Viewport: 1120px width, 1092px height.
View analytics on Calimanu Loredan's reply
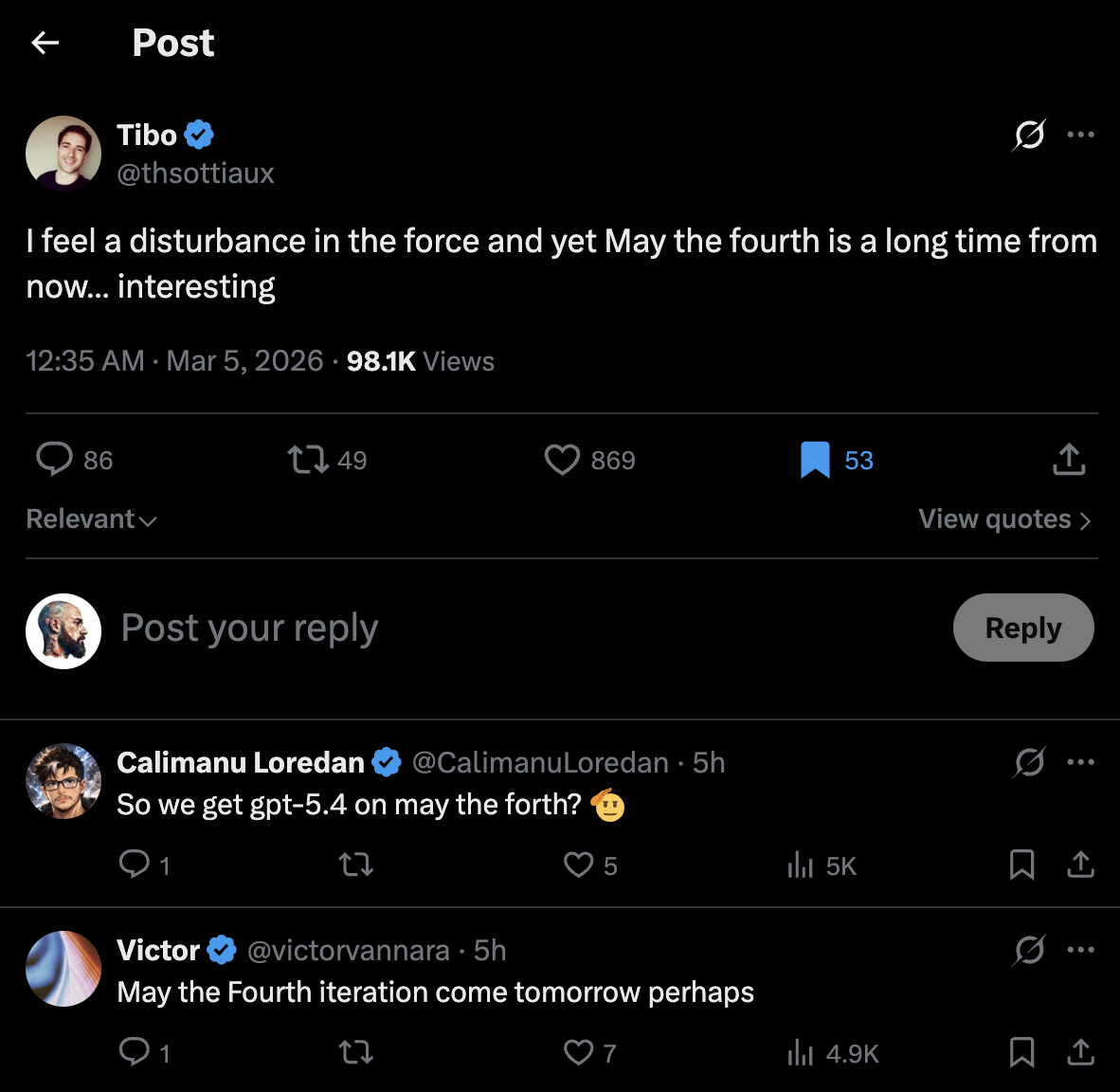pos(802,865)
